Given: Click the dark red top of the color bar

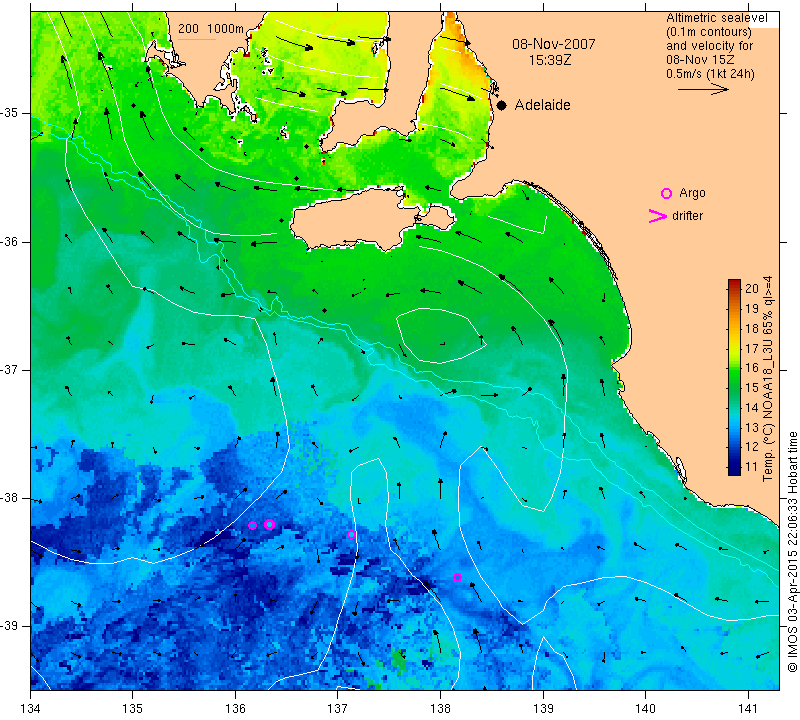Looking at the screenshot, I should coord(734,283).
